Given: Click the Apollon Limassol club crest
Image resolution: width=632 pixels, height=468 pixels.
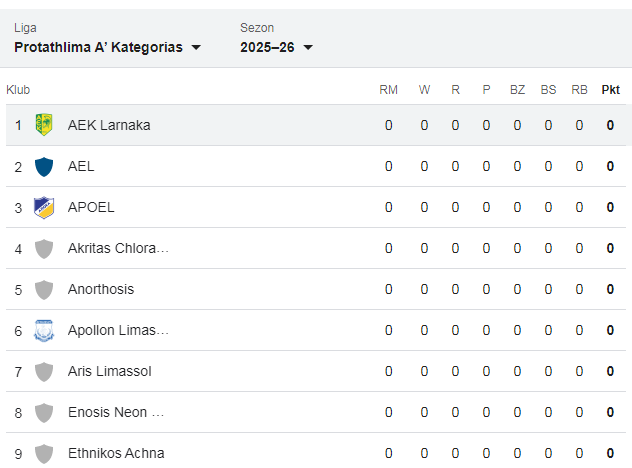Looking at the screenshot, I should click(44, 330).
